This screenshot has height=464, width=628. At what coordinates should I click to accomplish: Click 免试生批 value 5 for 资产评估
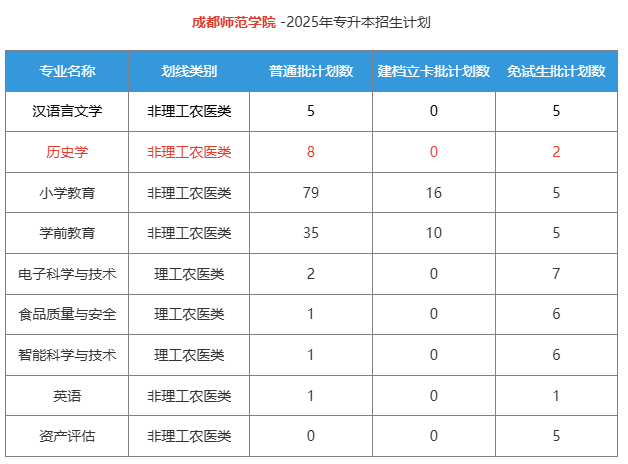point(556,436)
